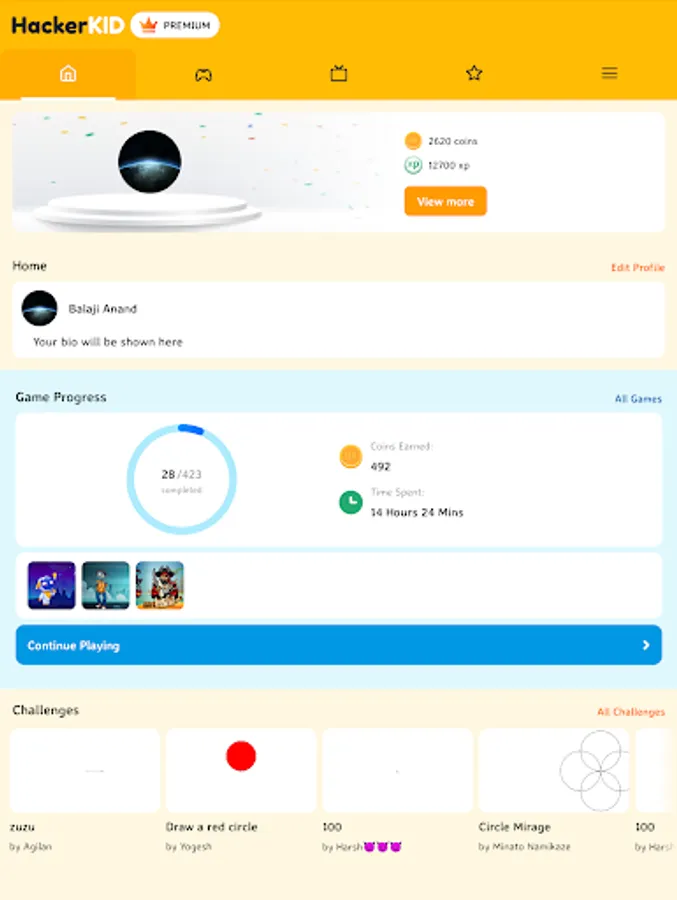Click Balaji Anand's small profile avatar
677x900 pixels.
click(40, 308)
